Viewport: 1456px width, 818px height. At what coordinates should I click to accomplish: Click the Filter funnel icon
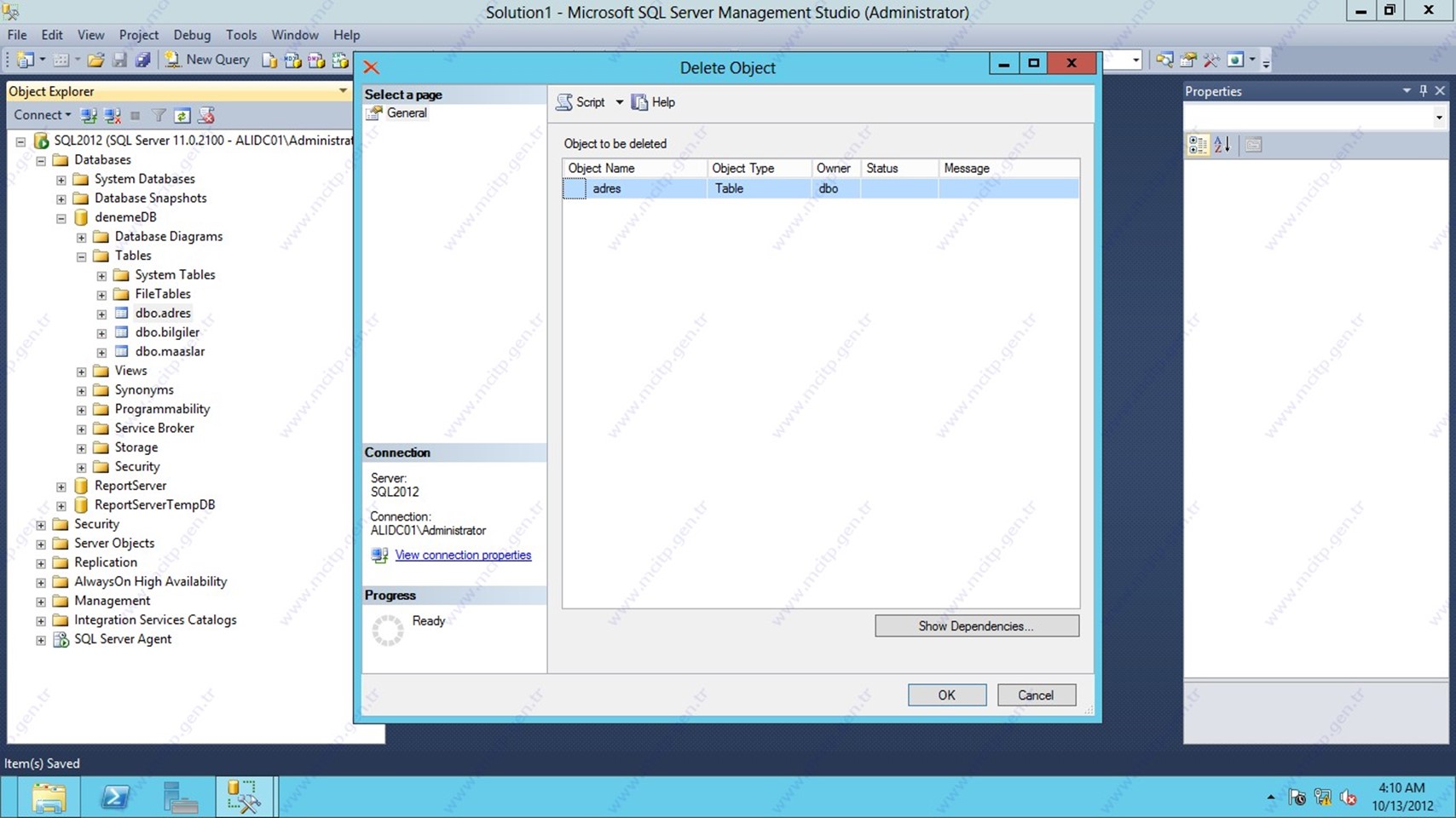click(x=159, y=115)
